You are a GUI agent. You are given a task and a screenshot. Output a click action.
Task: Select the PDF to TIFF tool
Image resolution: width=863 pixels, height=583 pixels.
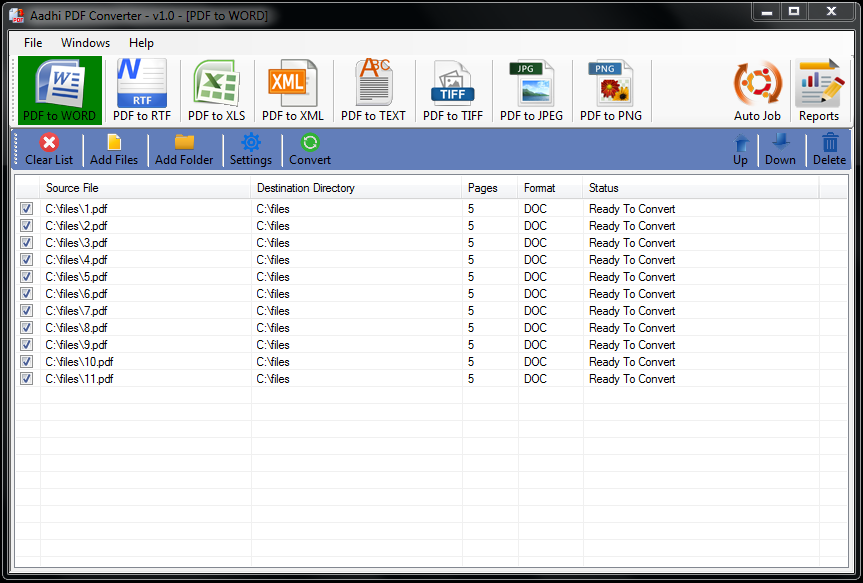point(452,90)
